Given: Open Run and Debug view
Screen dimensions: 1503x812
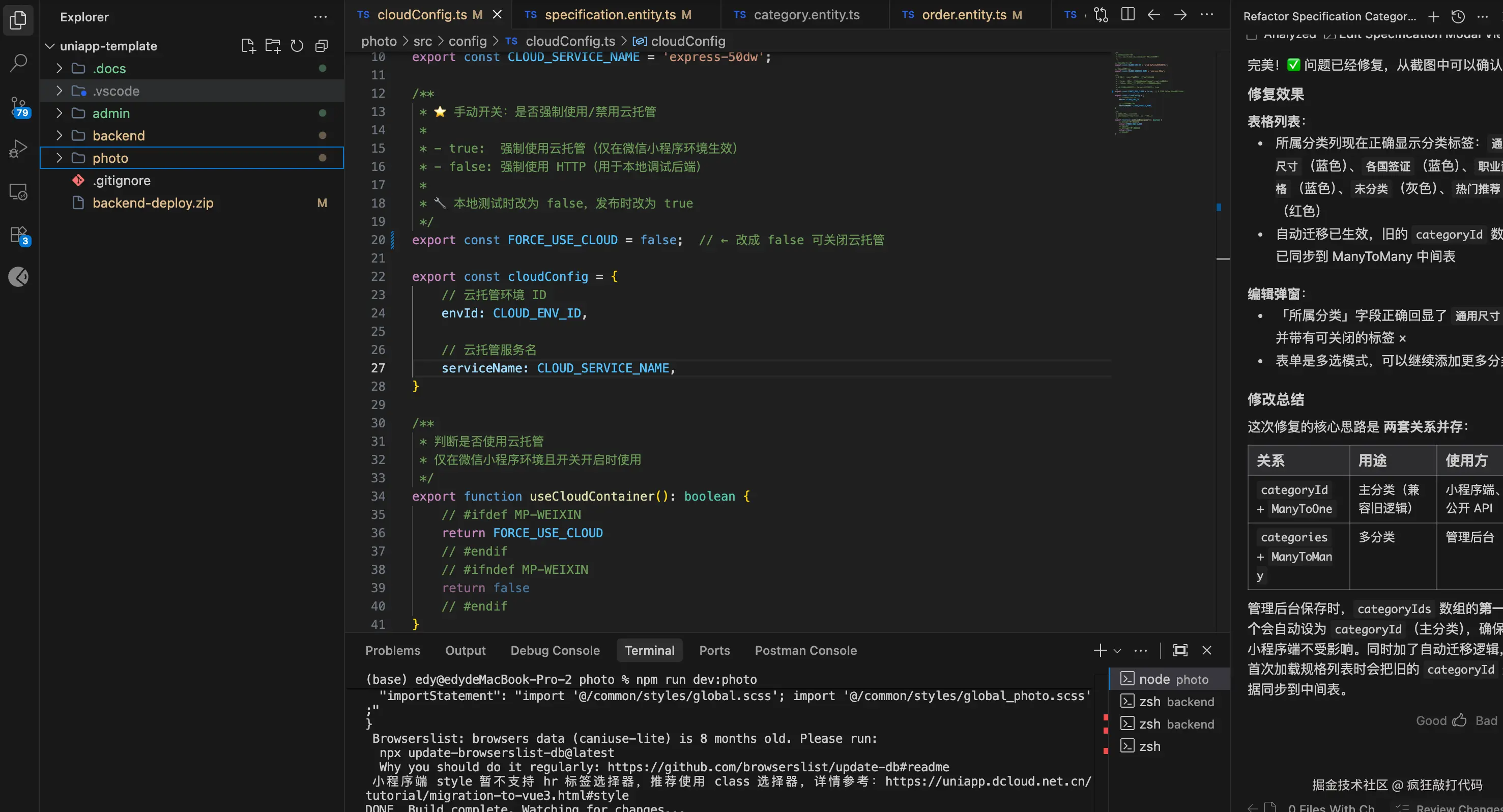Looking at the screenshot, I should coord(19,148).
